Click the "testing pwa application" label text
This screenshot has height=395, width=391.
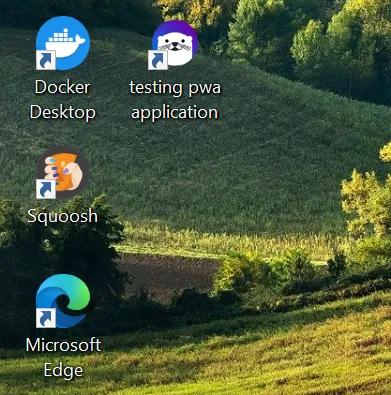[175, 100]
